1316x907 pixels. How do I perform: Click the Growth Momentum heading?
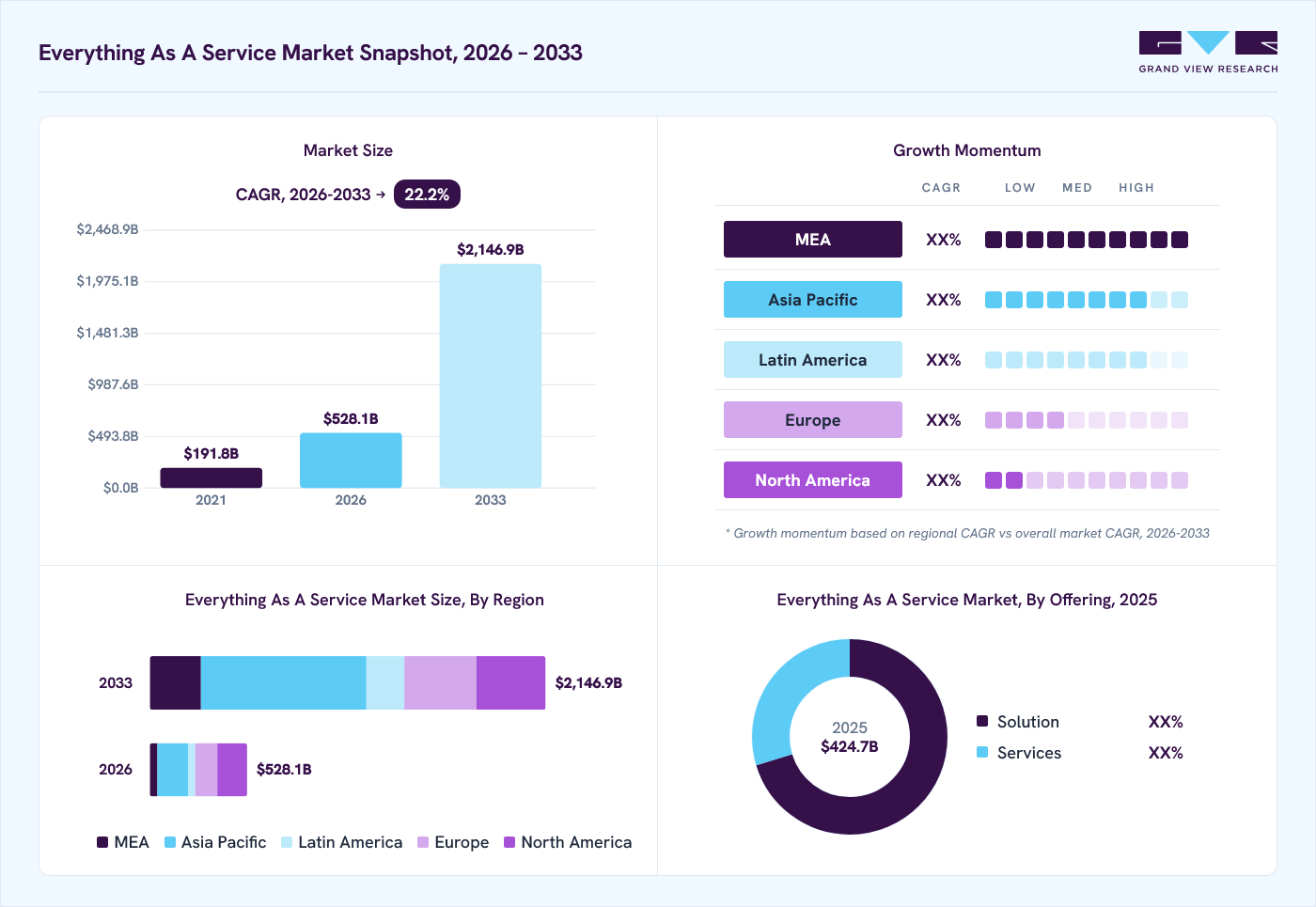(967, 150)
